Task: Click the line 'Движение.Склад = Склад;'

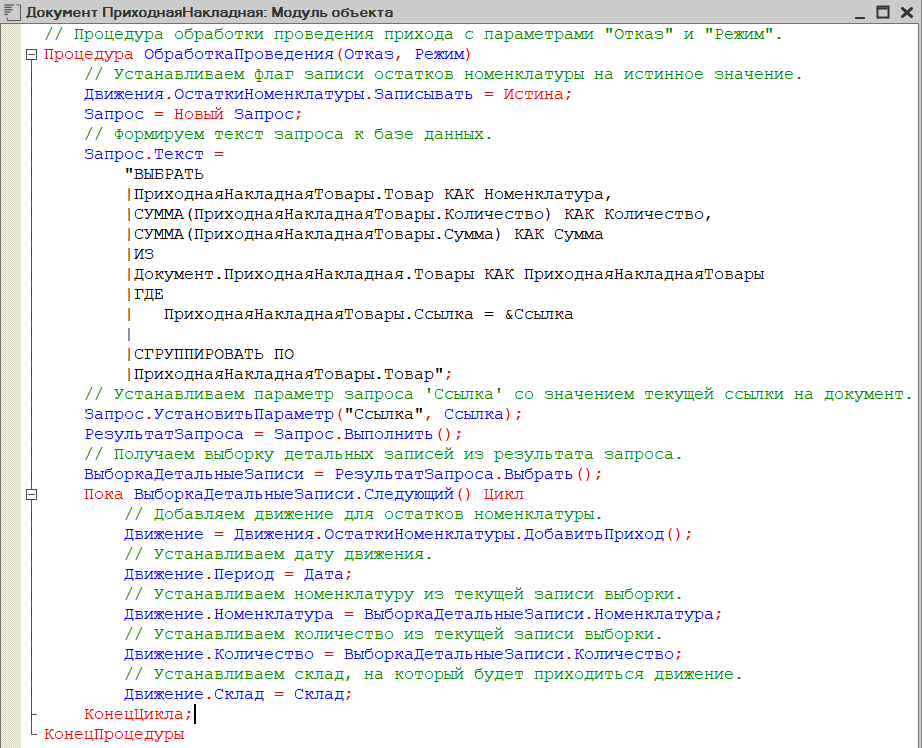Action: (x=238, y=694)
